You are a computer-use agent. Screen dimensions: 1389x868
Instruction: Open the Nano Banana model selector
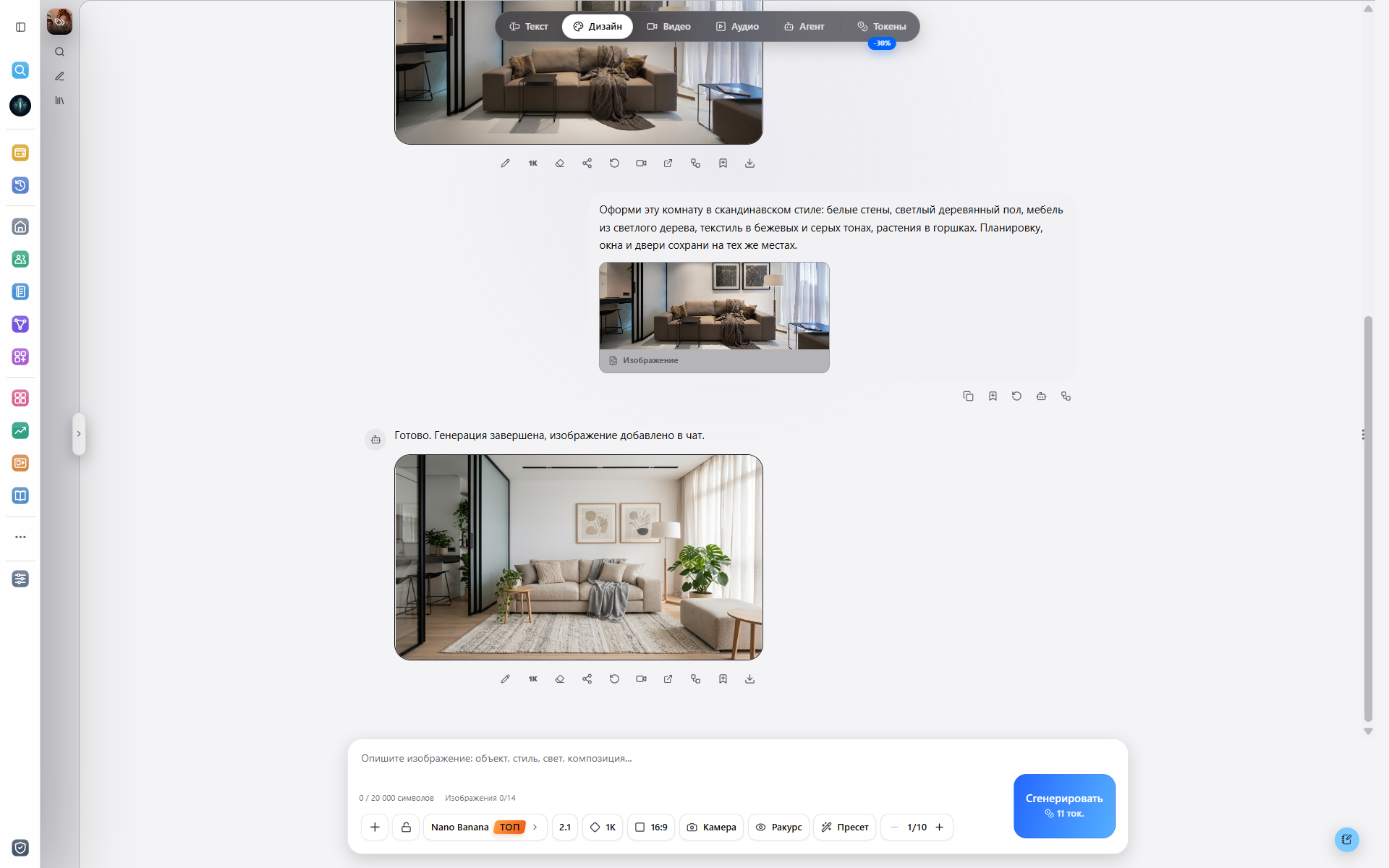tap(485, 827)
